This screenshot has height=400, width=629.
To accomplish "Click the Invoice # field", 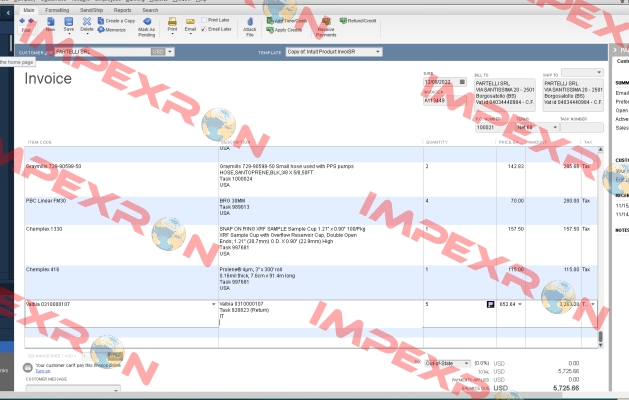I will pyautogui.click(x=444, y=101).
